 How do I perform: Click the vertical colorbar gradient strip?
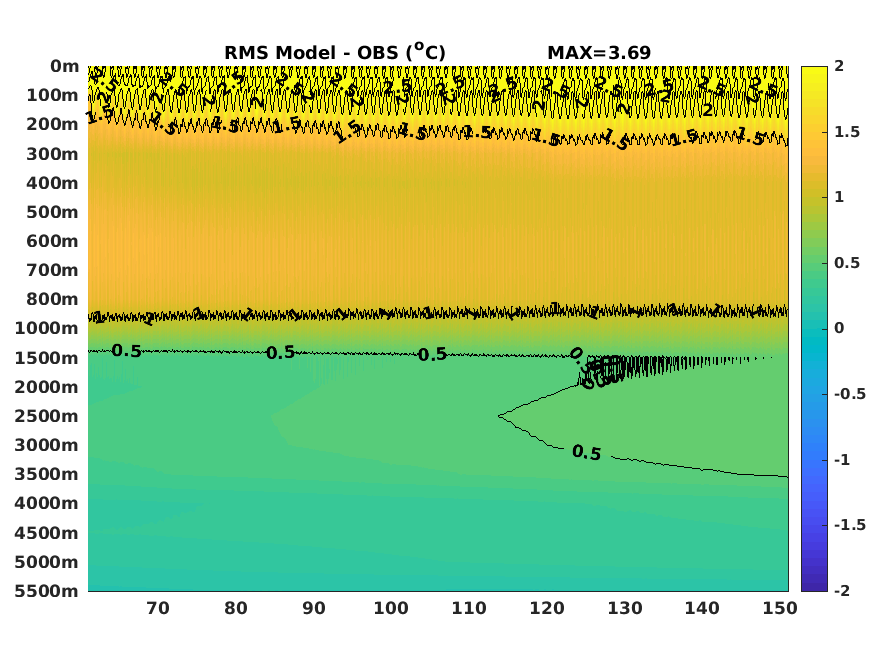(x=814, y=329)
